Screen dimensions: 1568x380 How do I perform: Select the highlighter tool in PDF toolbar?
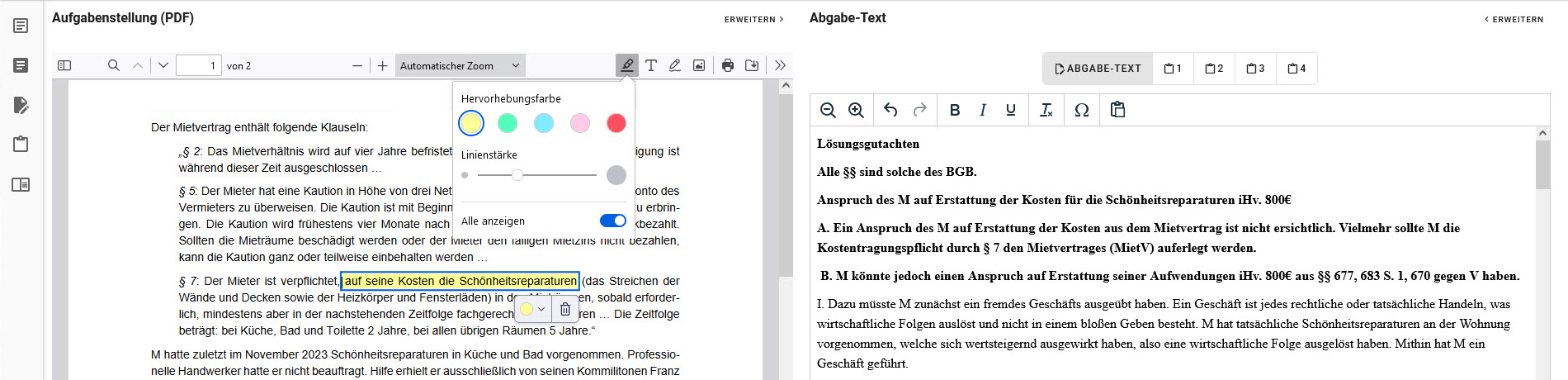(x=627, y=66)
